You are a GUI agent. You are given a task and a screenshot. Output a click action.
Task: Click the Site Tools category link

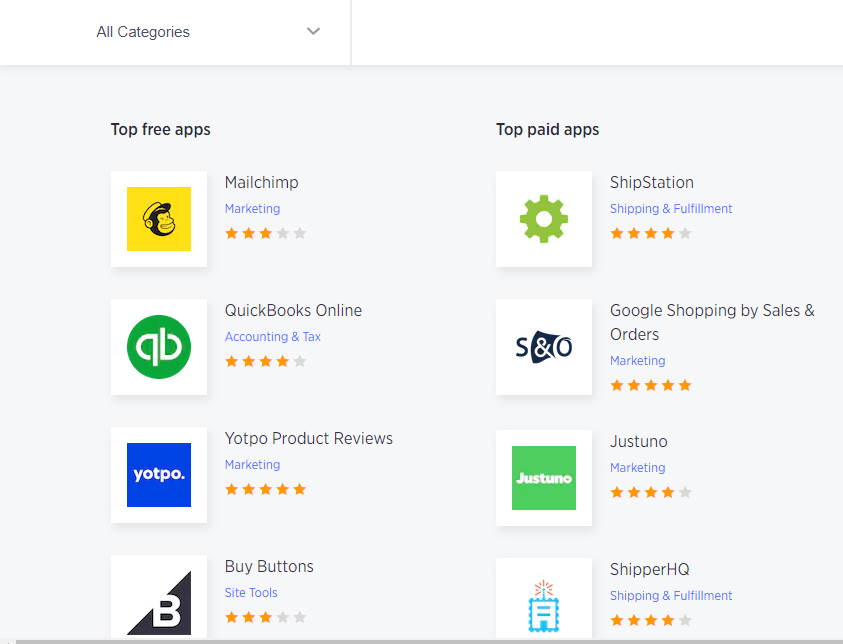click(251, 592)
